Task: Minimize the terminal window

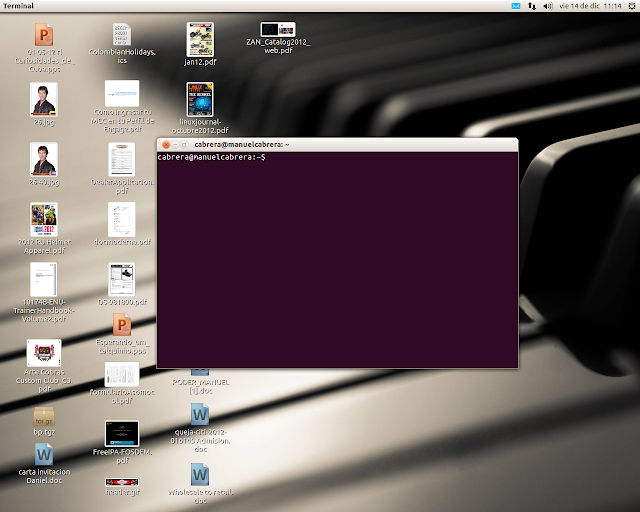Action: point(175,145)
